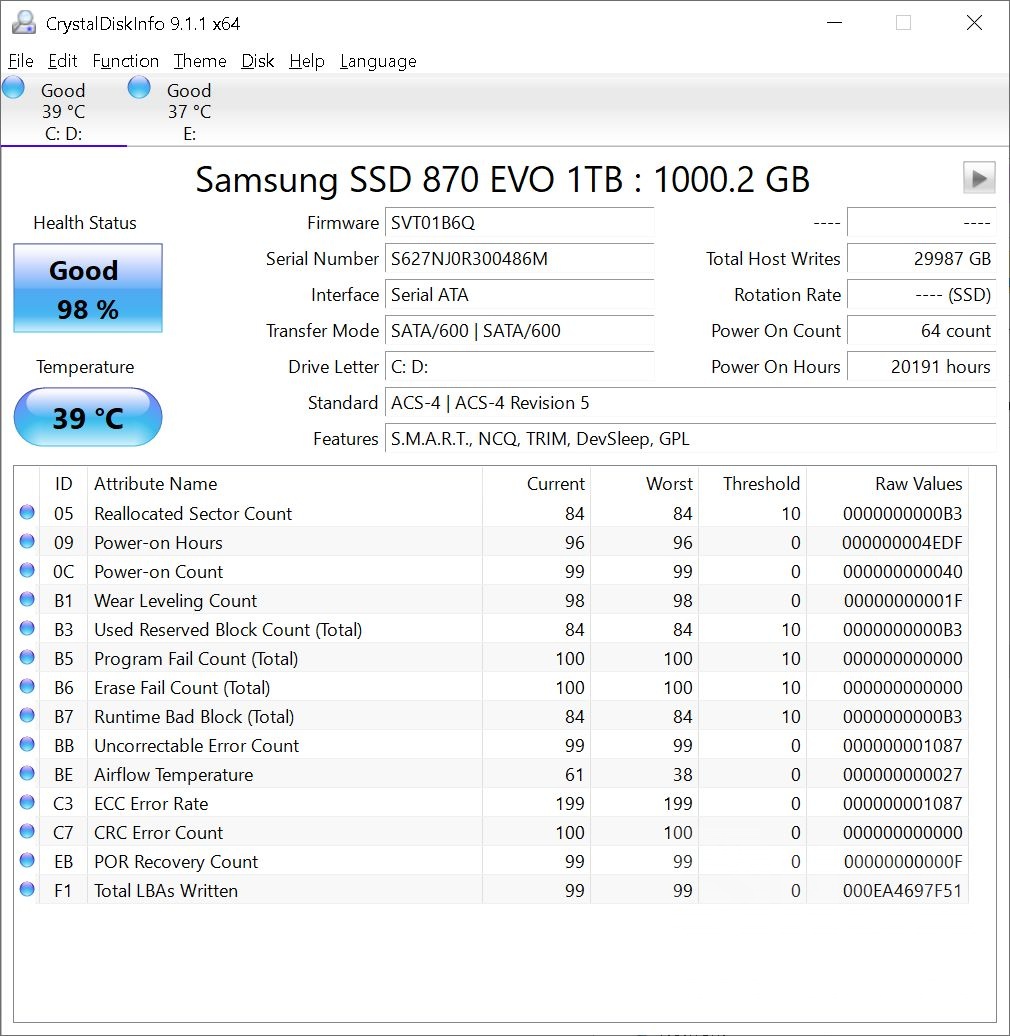The height and width of the screenshot is (1036, 1010).
Task: Click the Raw Values column header
Action: (918, 484)
